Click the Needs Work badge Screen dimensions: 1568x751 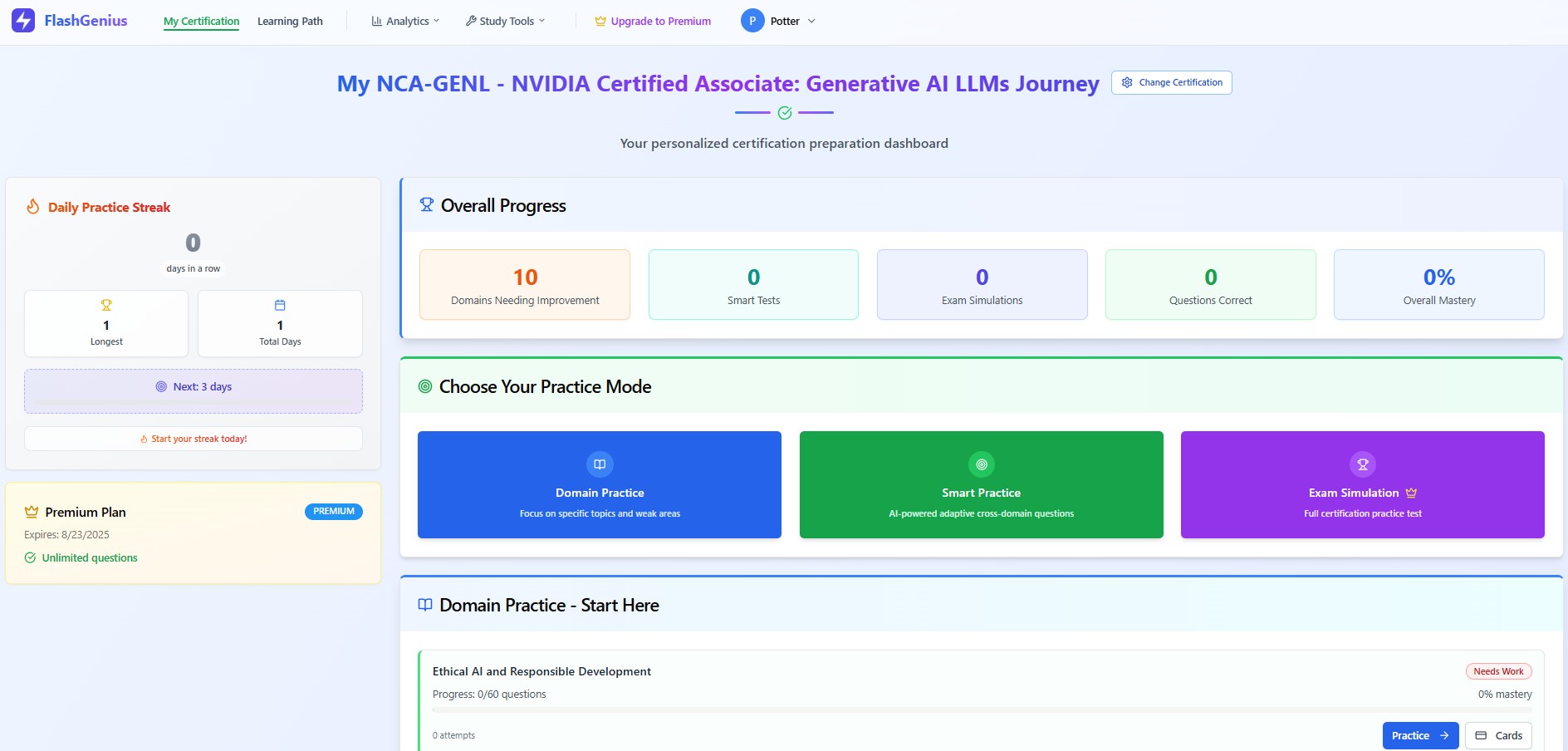(1498, 671)
